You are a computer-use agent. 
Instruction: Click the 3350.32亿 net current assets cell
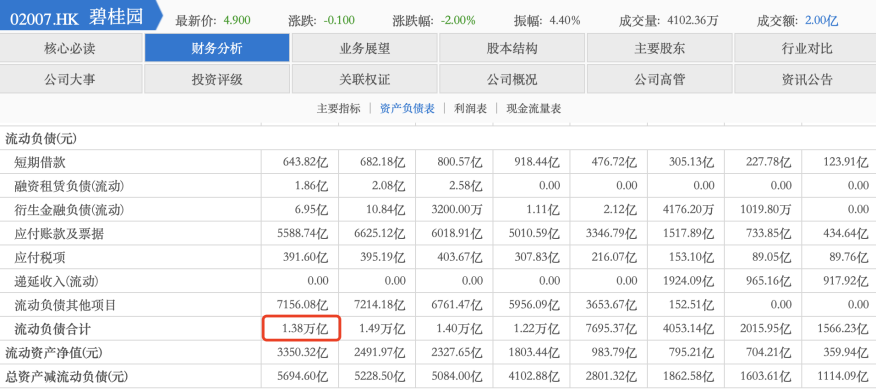tap(302, 353)
